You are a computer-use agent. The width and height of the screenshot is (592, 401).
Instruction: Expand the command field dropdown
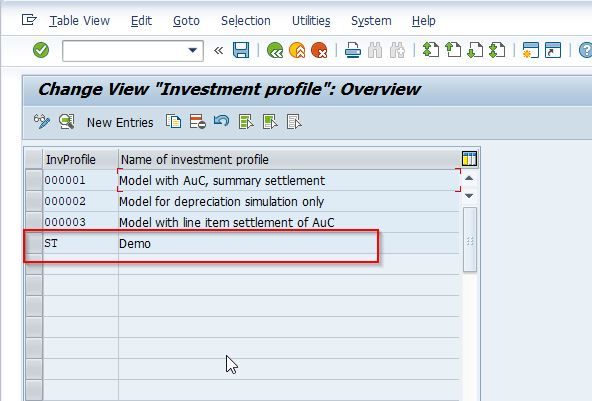tap(193, 50)
